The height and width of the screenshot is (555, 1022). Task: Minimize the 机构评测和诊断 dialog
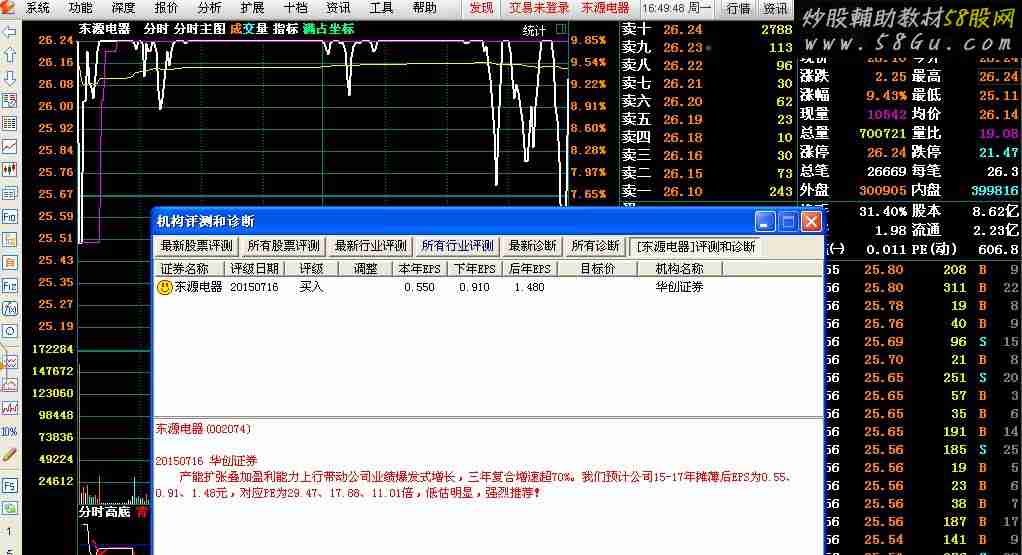pos(765,221)
